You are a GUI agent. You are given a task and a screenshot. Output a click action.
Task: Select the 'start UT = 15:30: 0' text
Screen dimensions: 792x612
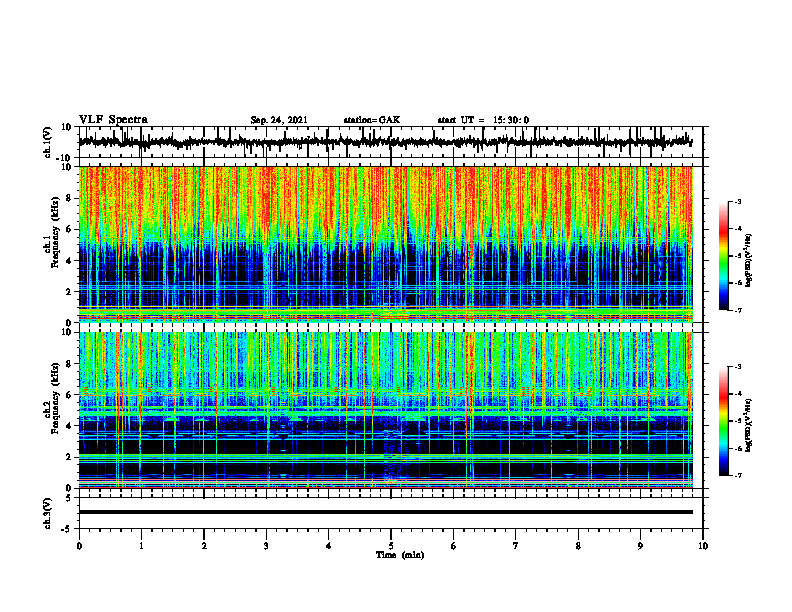[x=483, y=120]
